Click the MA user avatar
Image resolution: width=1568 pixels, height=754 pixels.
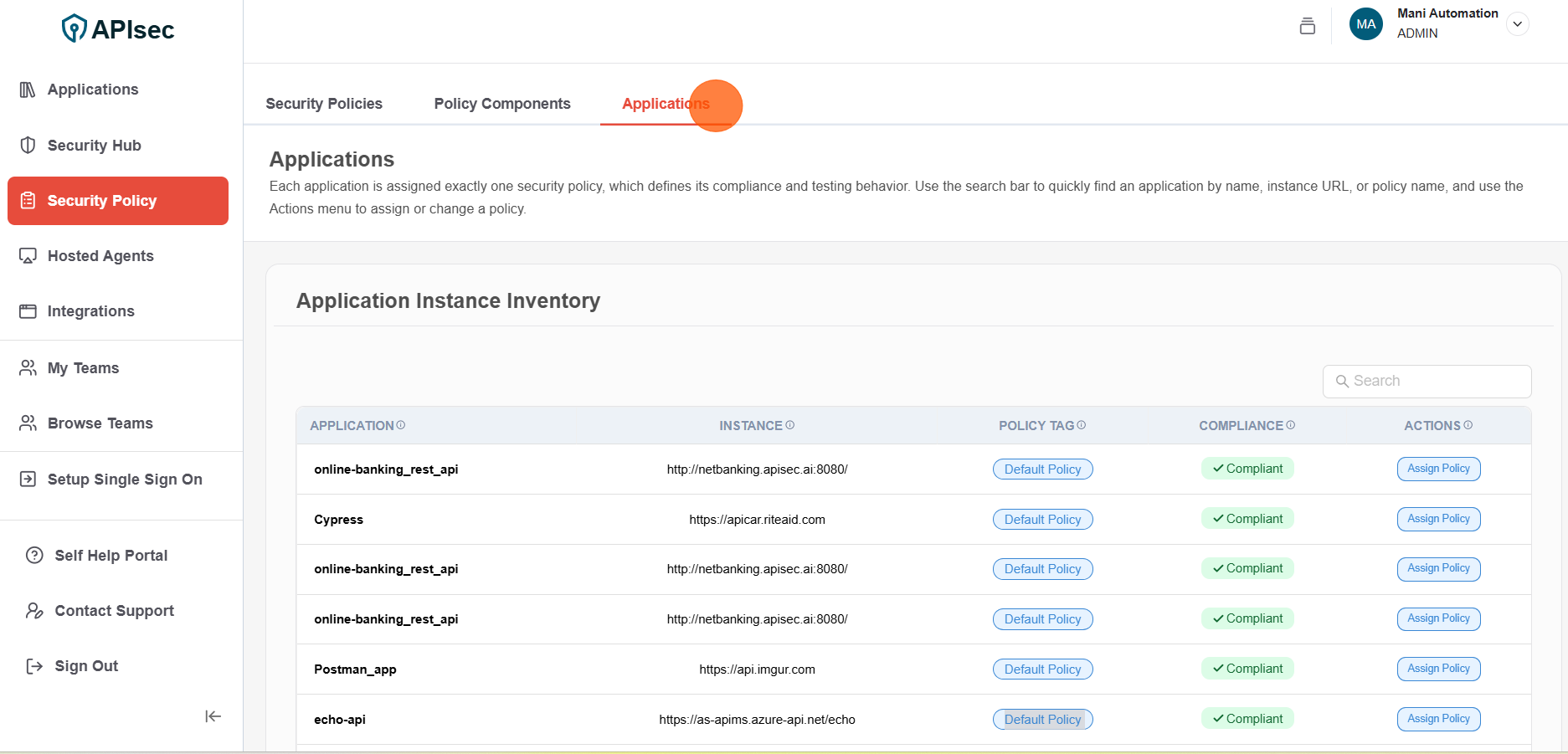[1365, 24]
